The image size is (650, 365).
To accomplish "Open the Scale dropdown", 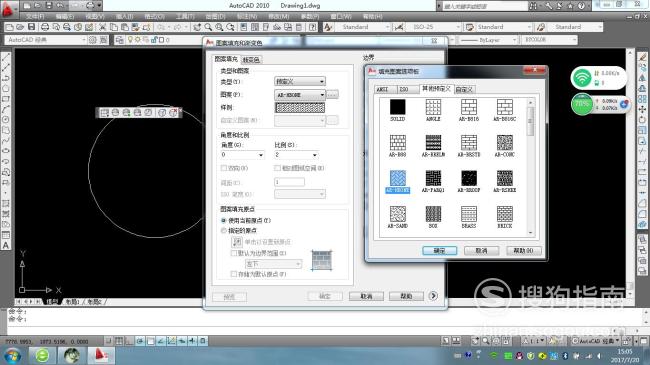I will 296,155.
